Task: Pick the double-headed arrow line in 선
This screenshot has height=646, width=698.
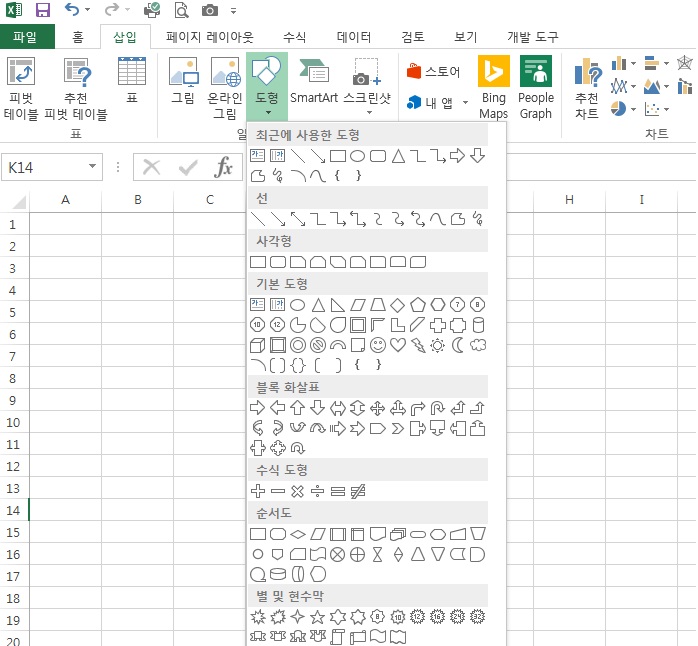Action: click(x=298, y=219)
